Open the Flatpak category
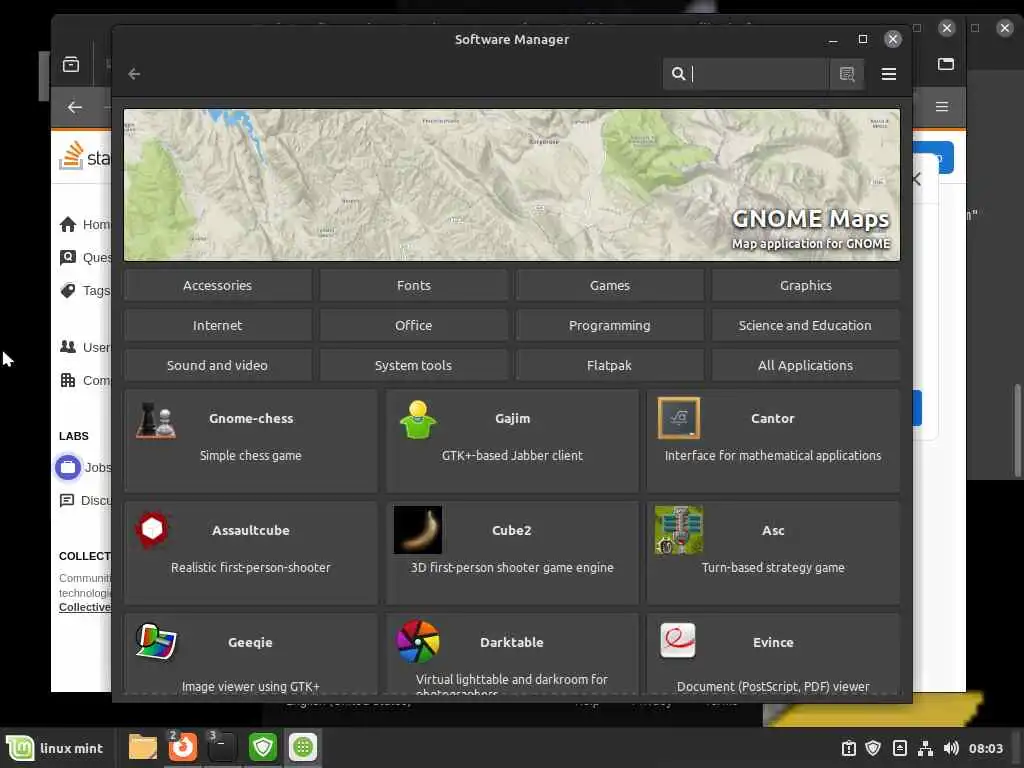The width and height of the screenshot is (1024, 768). pyautogui.click(x=609, y=365)
